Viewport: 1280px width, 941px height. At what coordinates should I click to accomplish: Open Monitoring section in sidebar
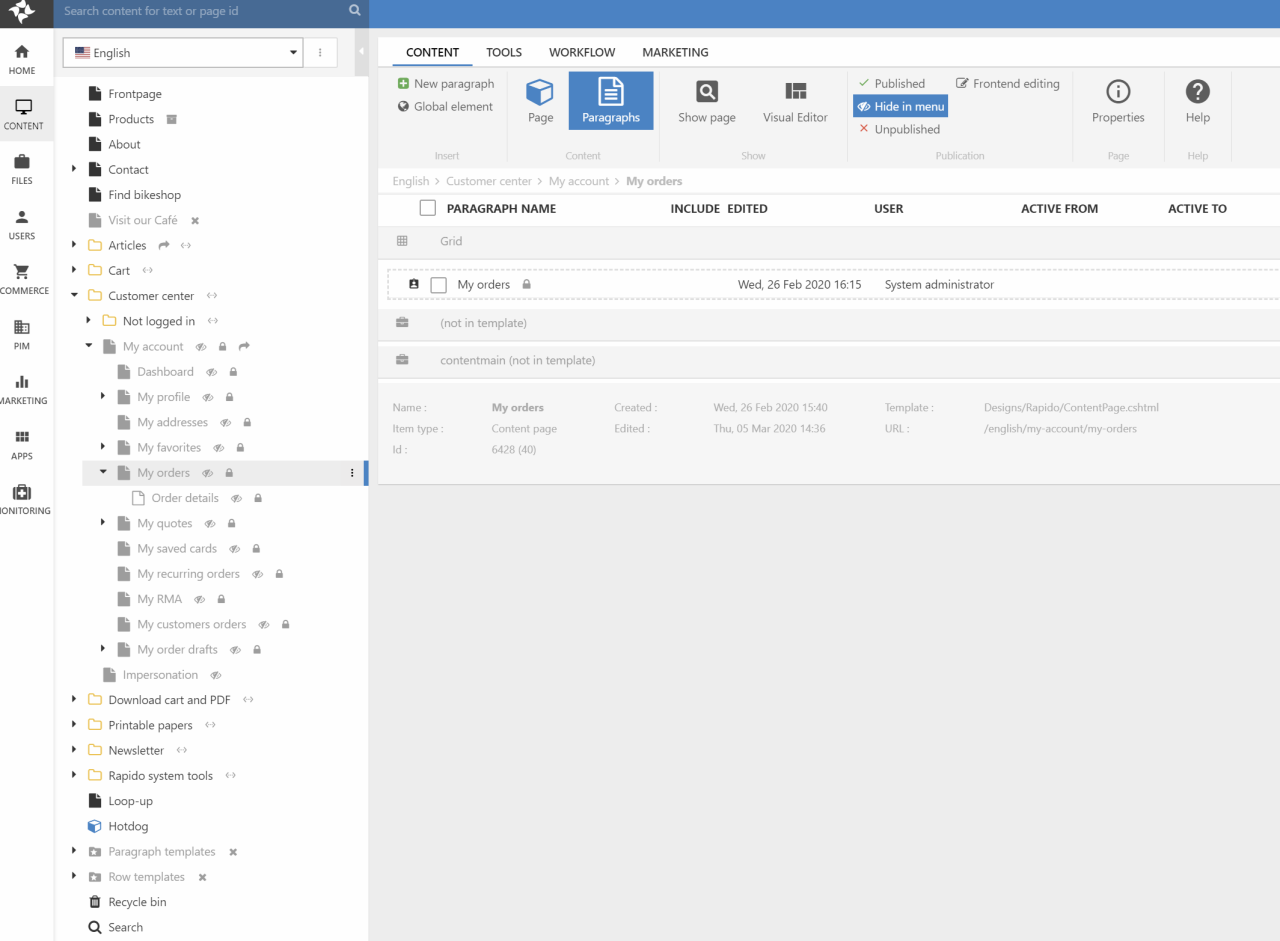coord(22,499)
